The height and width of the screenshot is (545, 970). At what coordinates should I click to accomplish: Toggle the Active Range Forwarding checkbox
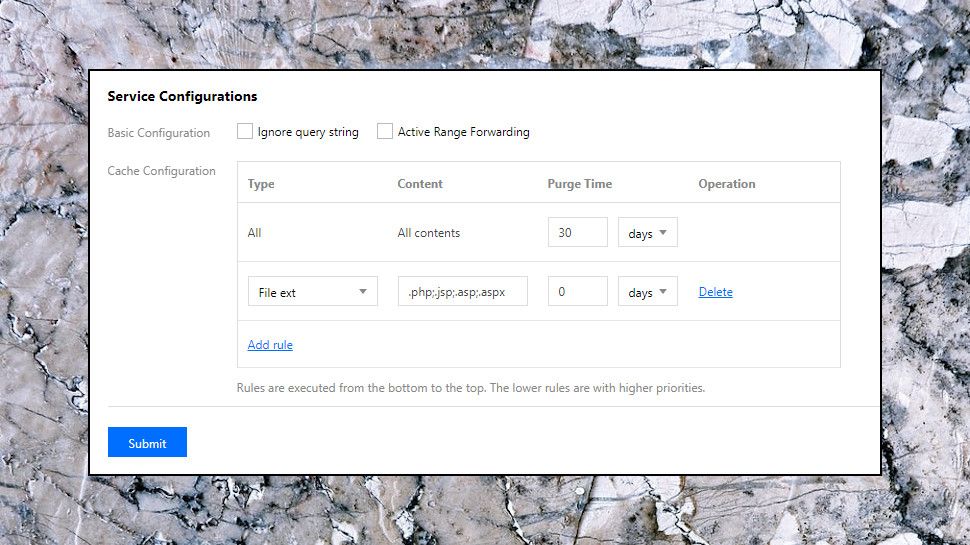(385, 131)
